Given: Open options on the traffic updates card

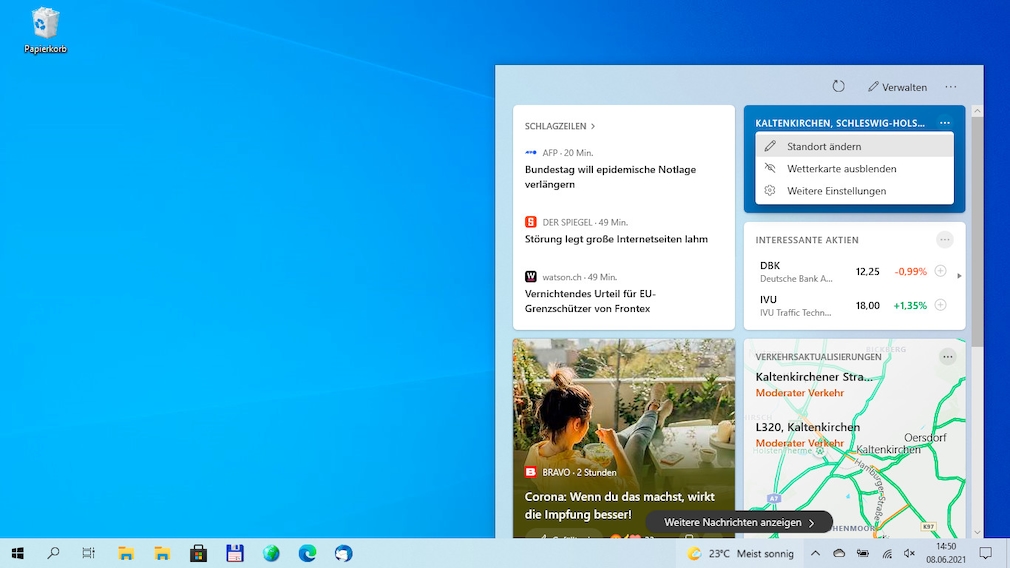Looking at the screenshot, I should coord(947,357).
